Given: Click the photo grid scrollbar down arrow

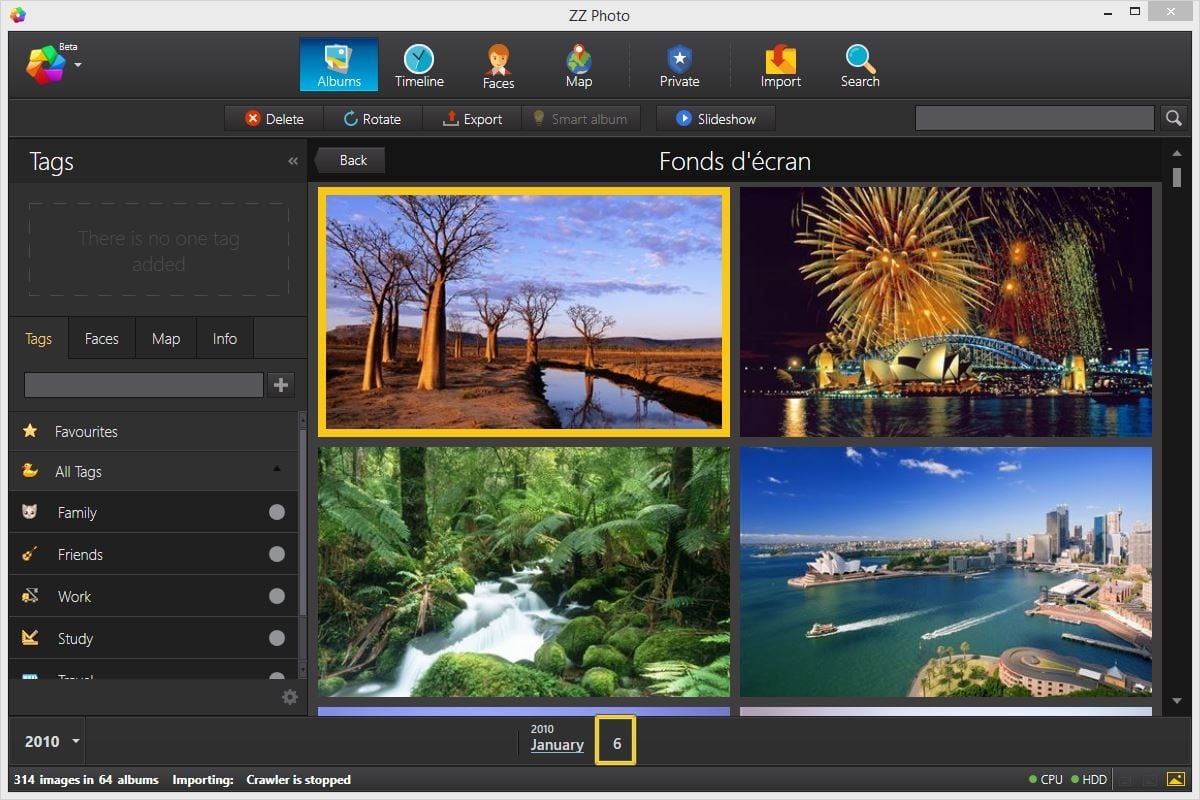Looking at the screenshot, I should [1177, 701].
